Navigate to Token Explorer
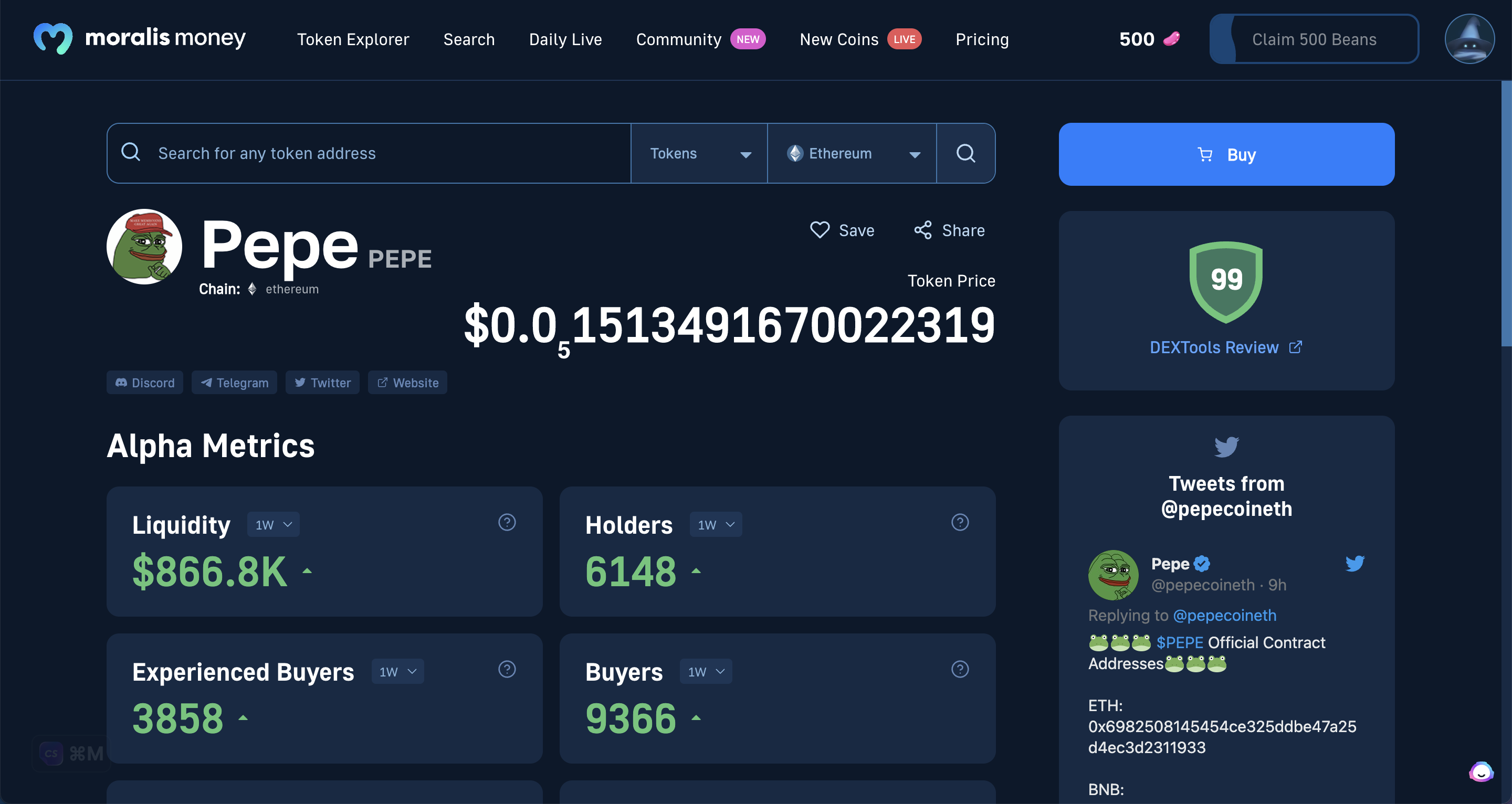Image resolution: width=1512 pixels, height=804 pixels. (353, 39)
